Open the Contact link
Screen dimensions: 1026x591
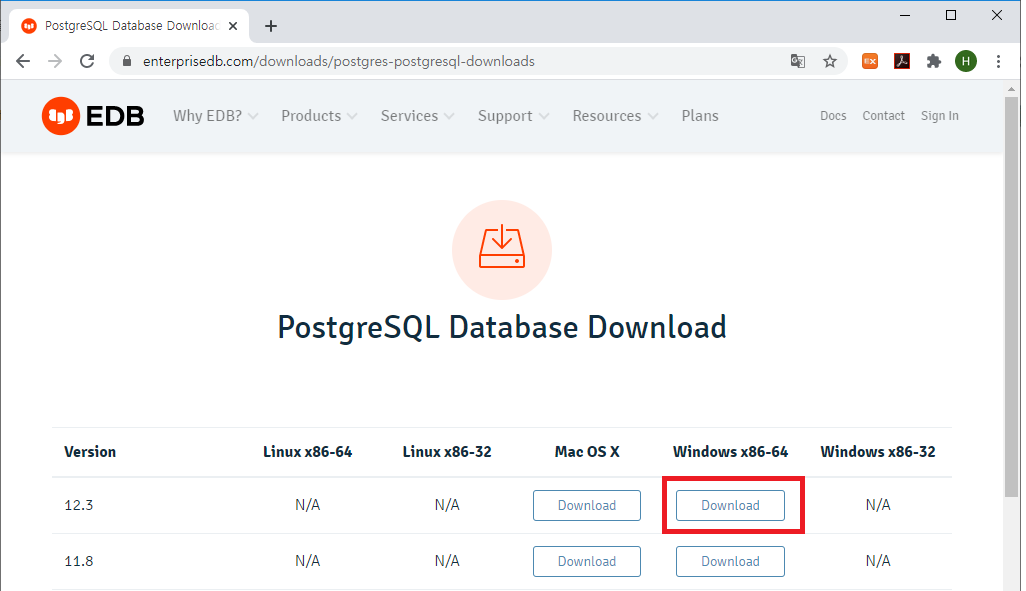click(x=883, y=116)
